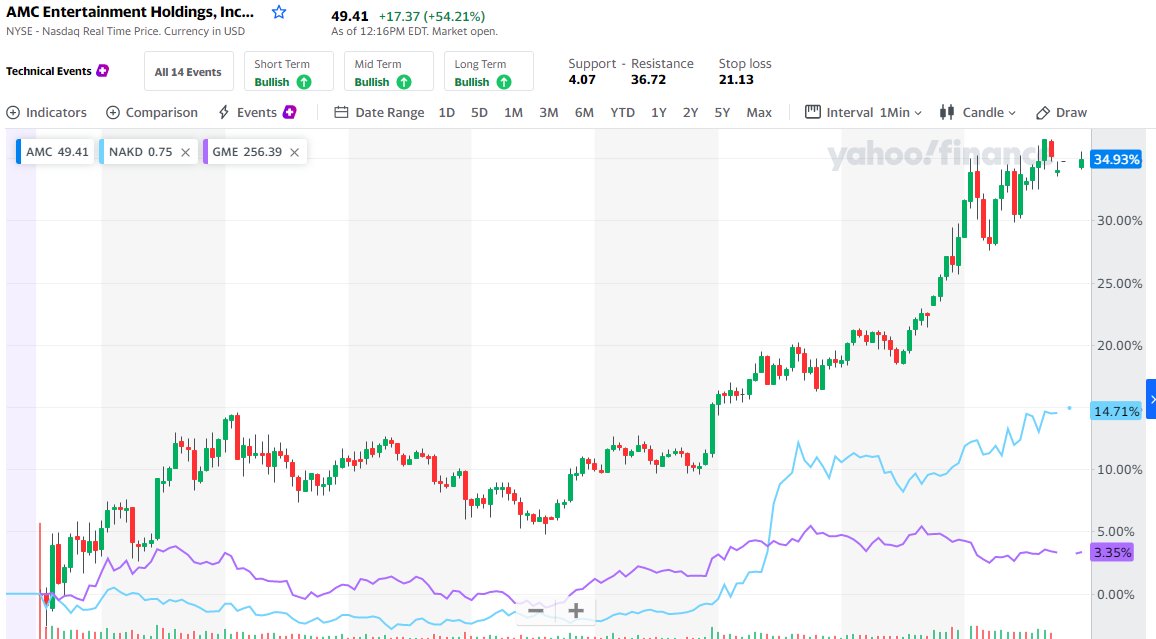Viewport: 1156px width, 639px height.
Task: Click the 14.71% NAKD price label
Action: 1116,411
